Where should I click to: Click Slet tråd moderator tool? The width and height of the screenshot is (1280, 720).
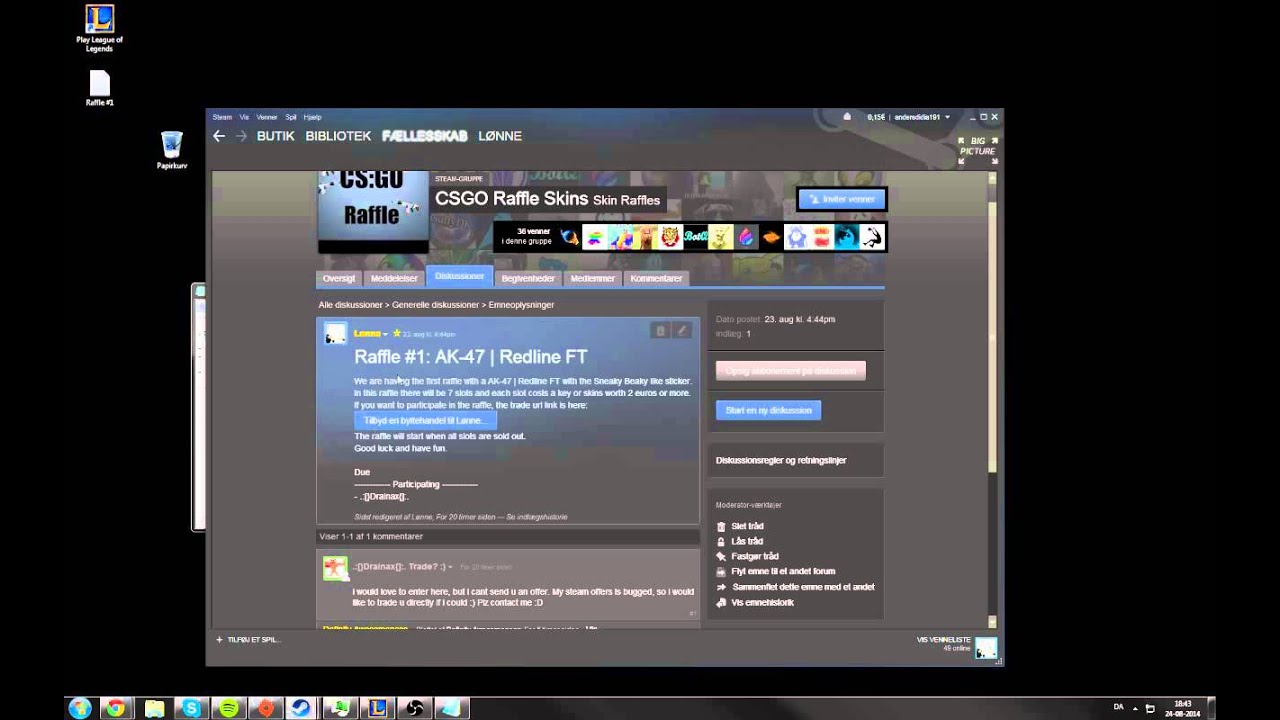click(x=740, y=526)
